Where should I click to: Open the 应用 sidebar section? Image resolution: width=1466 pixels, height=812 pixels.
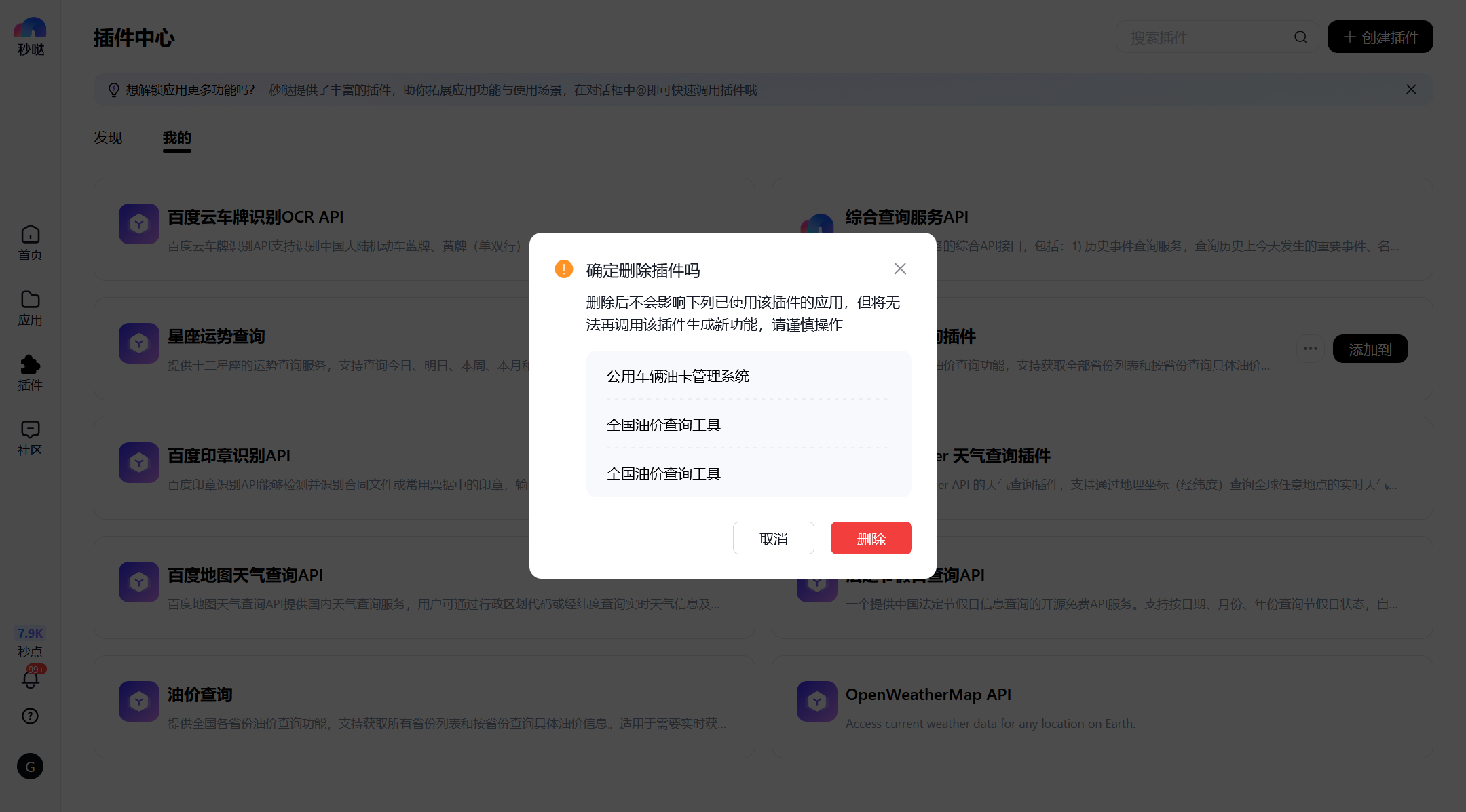(x=29, y=307)
